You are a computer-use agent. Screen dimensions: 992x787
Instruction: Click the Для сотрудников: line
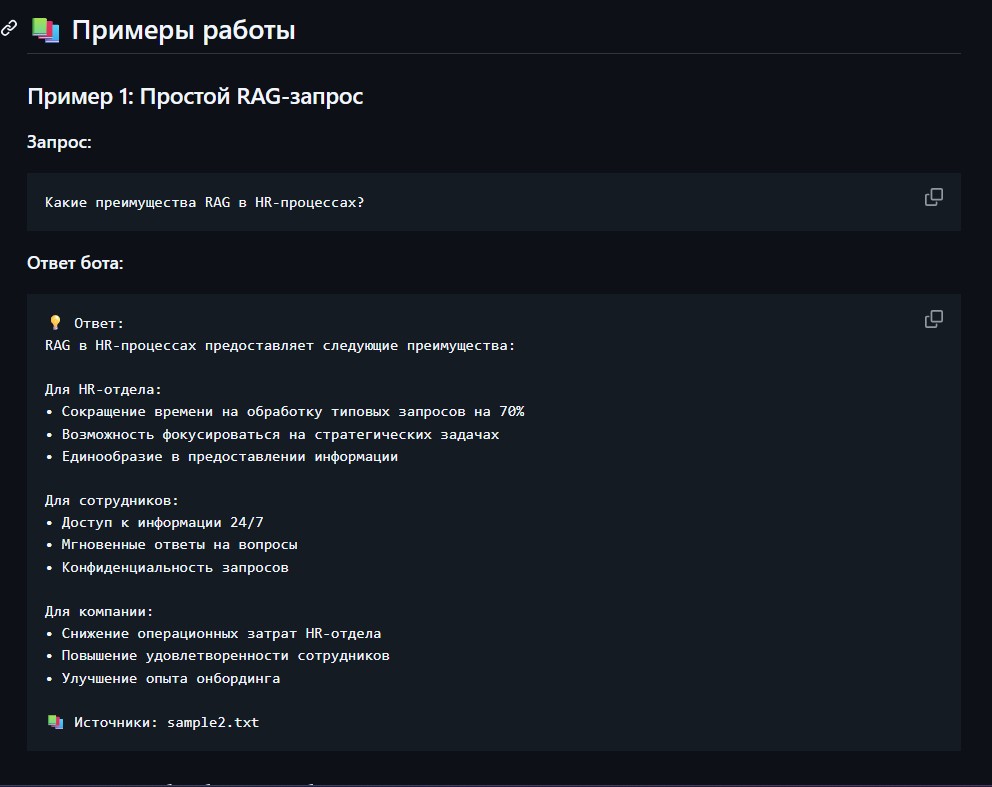tap(112, 500)
